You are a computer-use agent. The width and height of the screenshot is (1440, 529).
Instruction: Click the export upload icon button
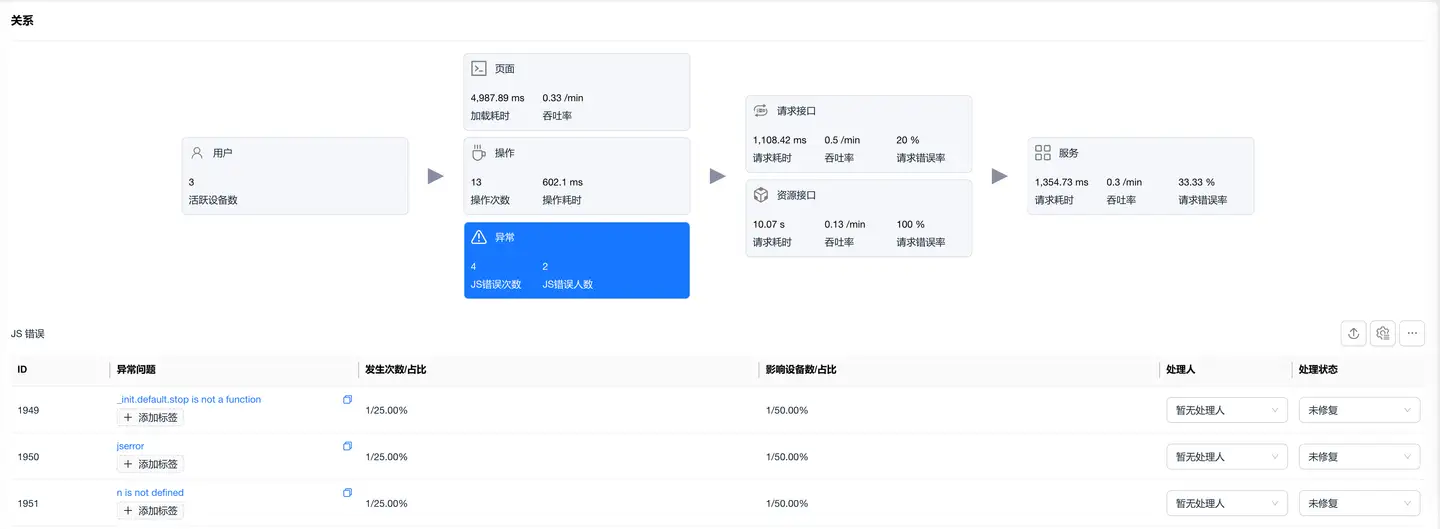(1353, 334)
